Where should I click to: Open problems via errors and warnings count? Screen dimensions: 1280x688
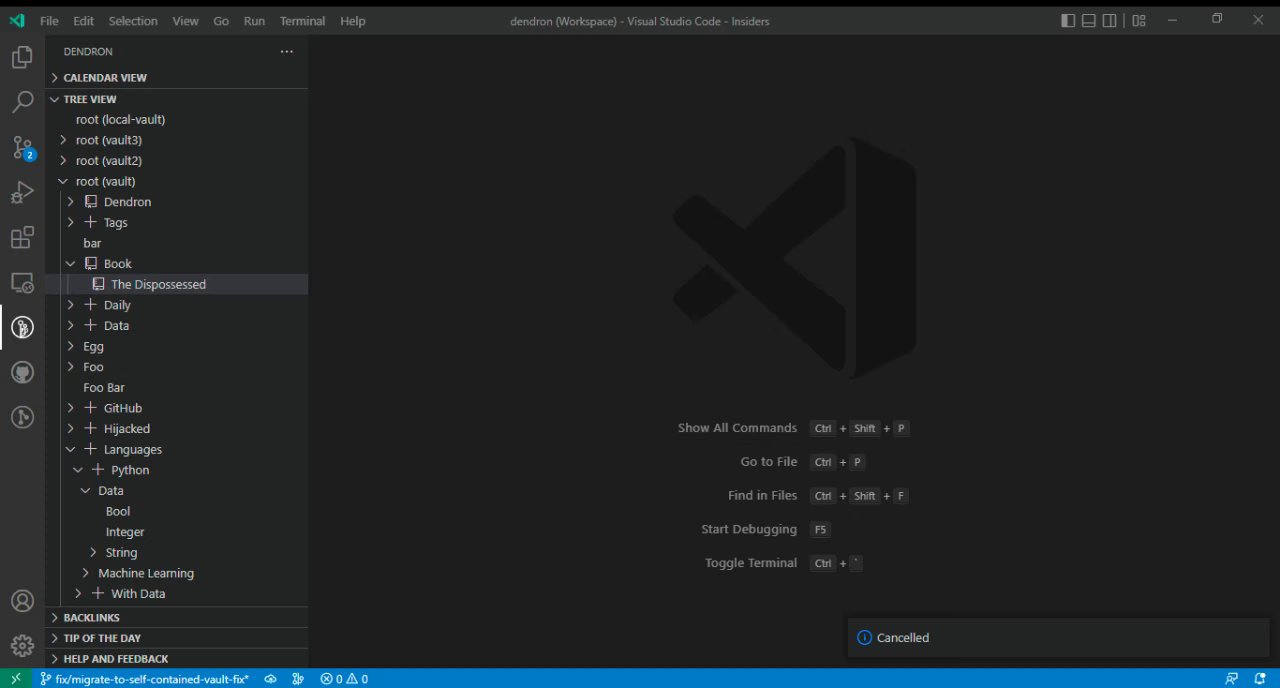(x=344, y=679)
